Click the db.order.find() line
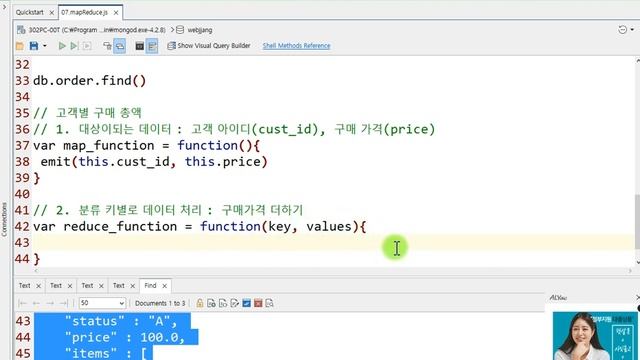Viewport: 640px width, 360px height. tap(89, 80)
